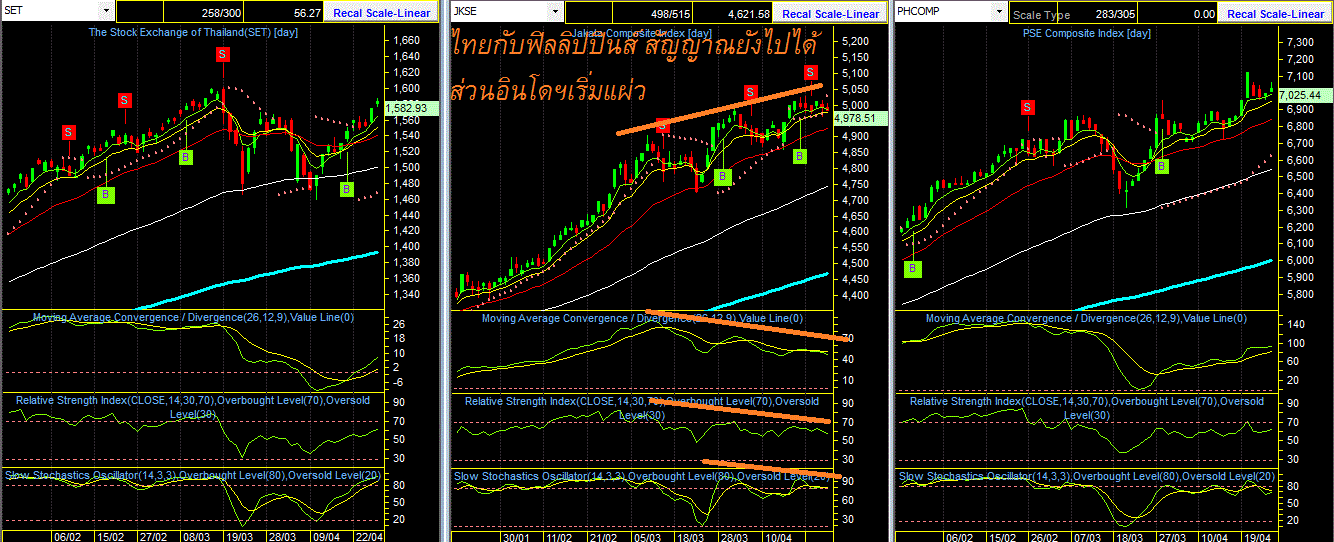Image resolution: width=1334 pixels, height=542 pixels.
Task: Click the only red S marker in PSE chart
Action: coord(1028,107)
